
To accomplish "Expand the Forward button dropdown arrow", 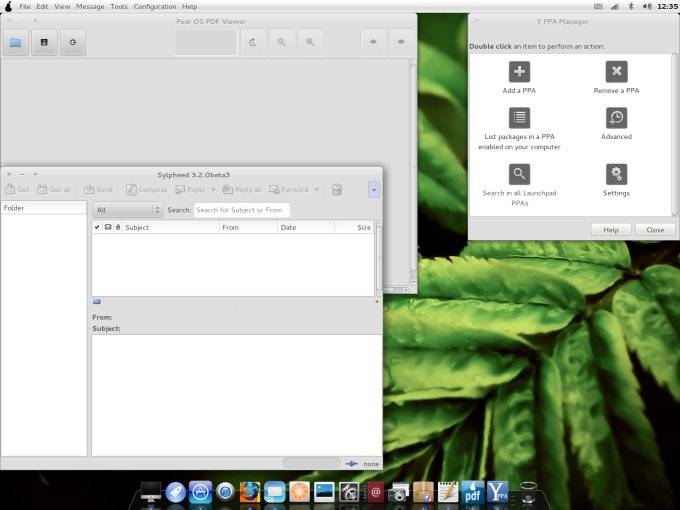I will (317, 189).
